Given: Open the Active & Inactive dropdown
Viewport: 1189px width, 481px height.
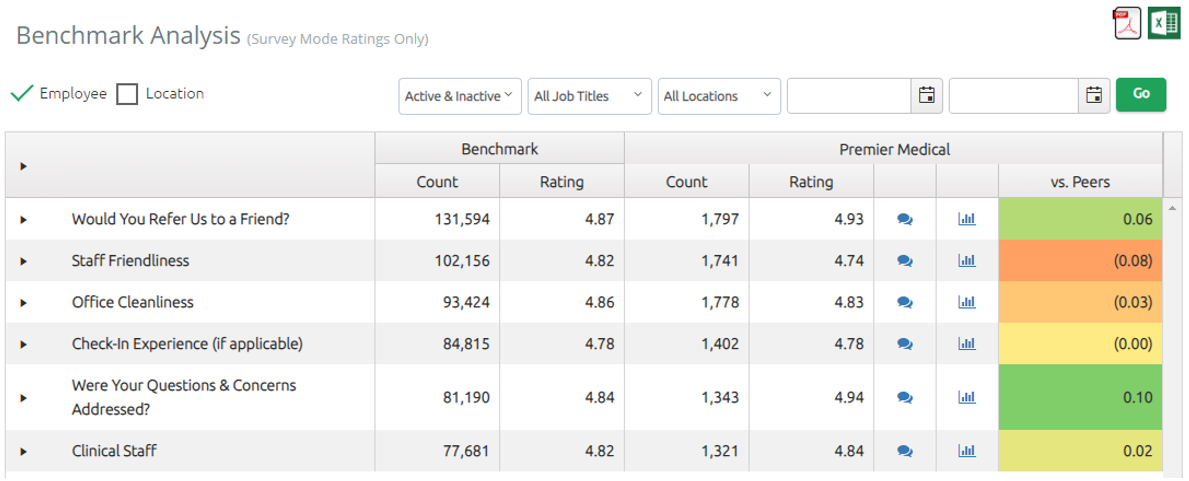Looking at the screenshot, I should tap(459, 96).
